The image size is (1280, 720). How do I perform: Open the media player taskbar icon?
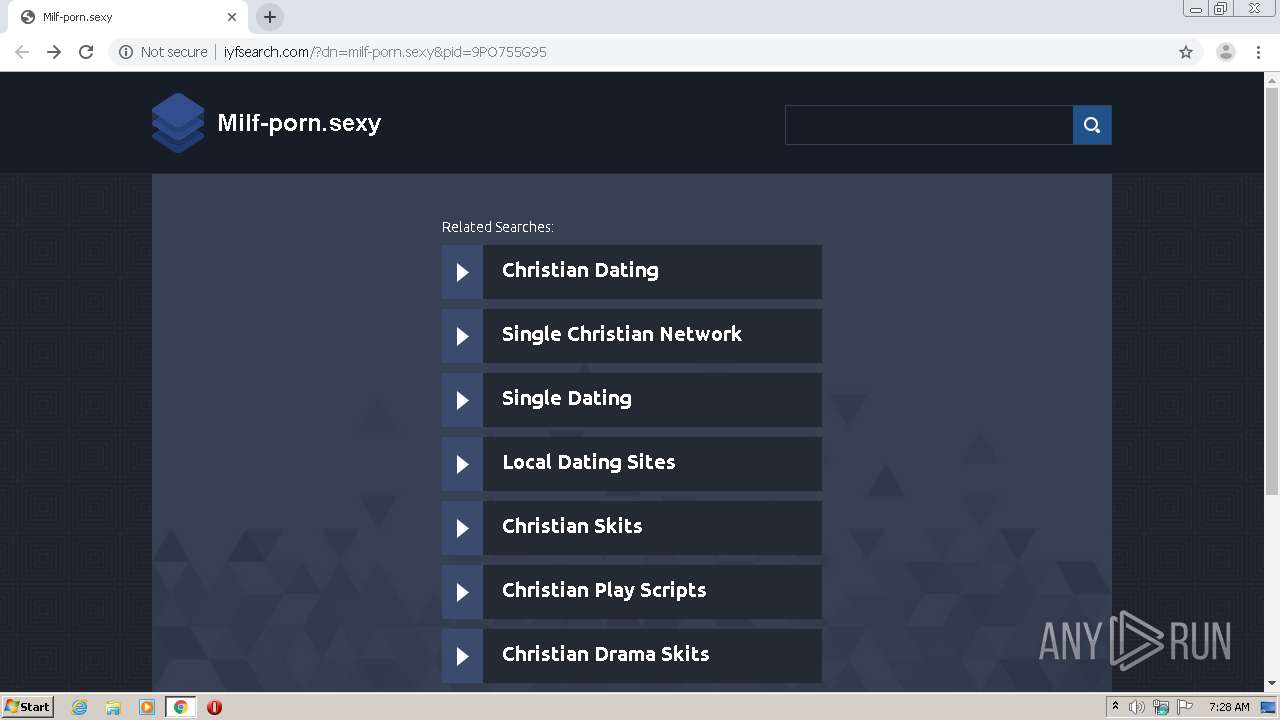pos(147,707)
